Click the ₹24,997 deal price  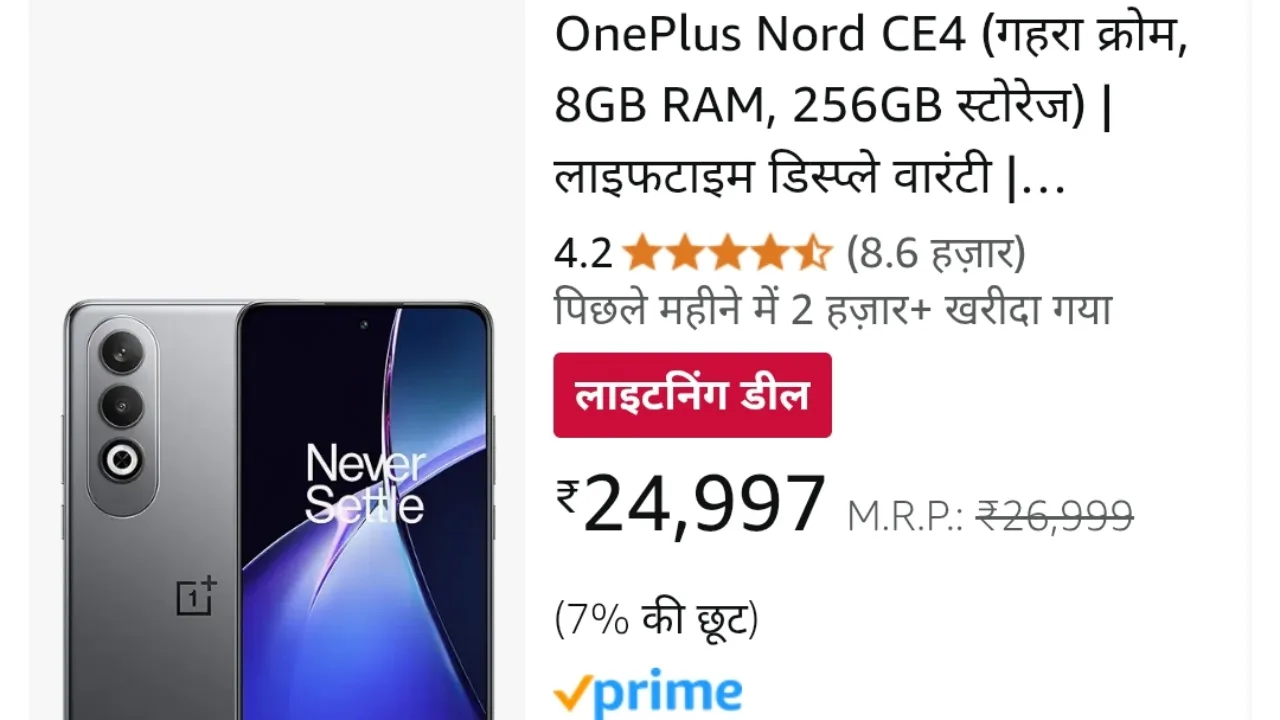[691, 504]
